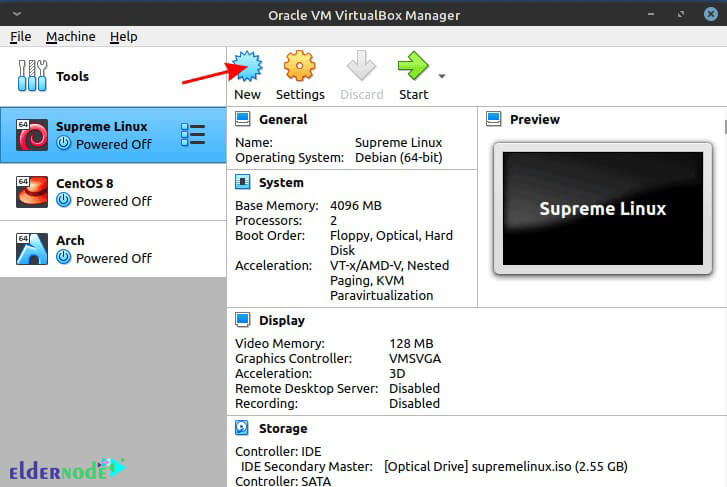Click the Tools label in sidebar
Screen dimensions: 727x487
coord(72,77)
